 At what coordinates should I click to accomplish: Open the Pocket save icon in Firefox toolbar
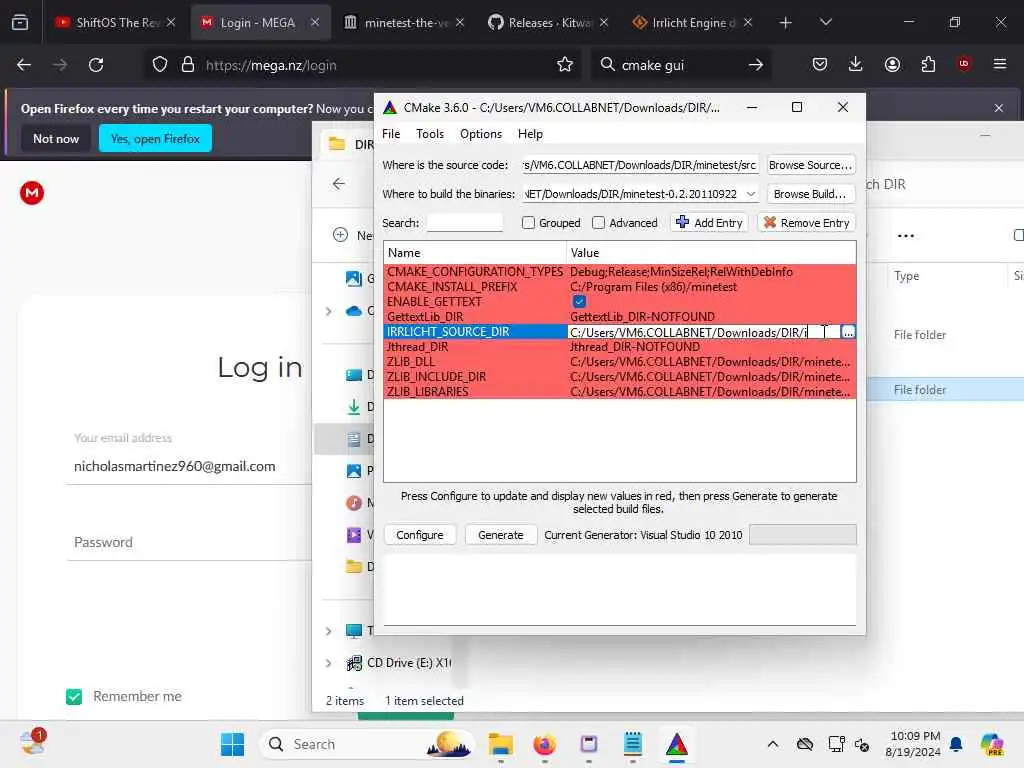point(820,65)
